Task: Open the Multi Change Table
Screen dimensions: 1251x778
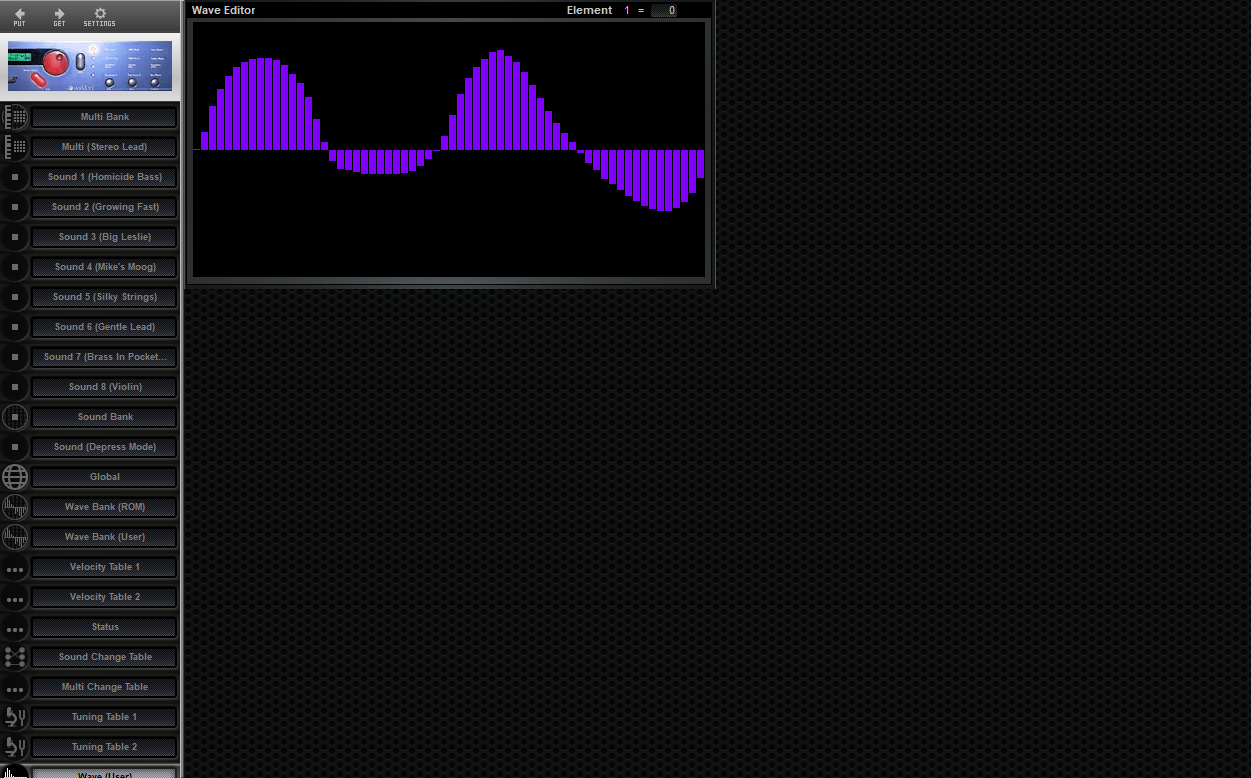Action: tap(104, 687)
